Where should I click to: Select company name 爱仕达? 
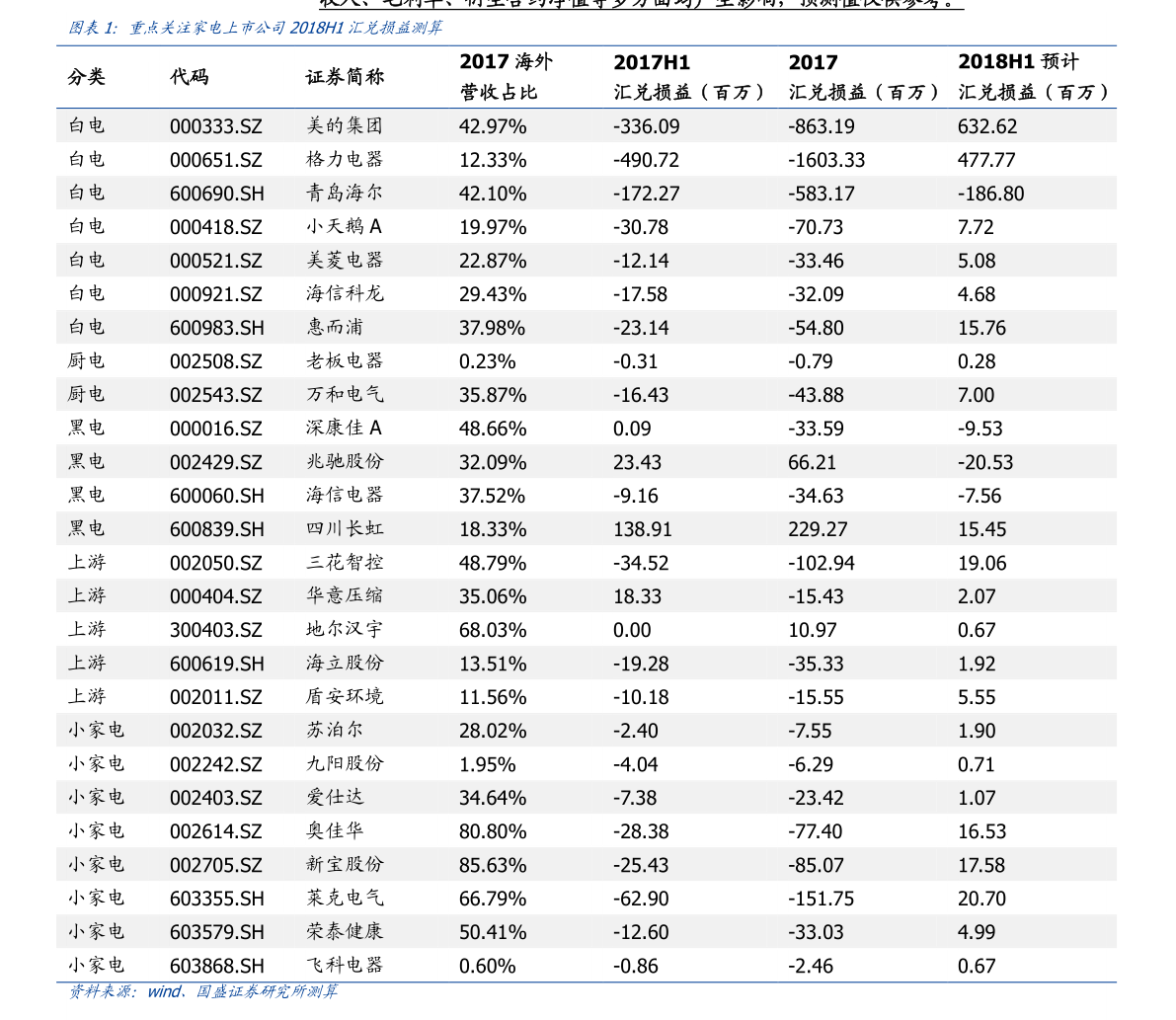pyautogui.click(x=335, y=797)
